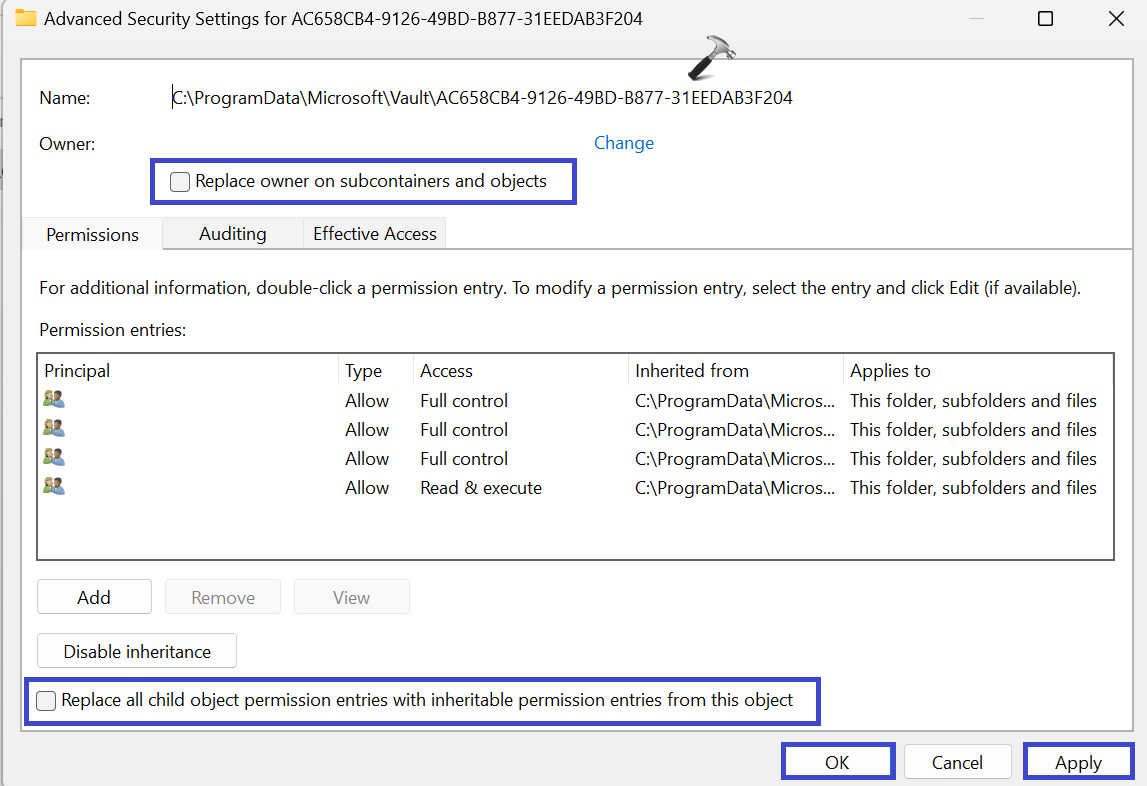Enable Replace owner on subcontainers and objects
The height and width of the screenshot is (786, 1147).
pyautogui.click(x=180, y=182)
